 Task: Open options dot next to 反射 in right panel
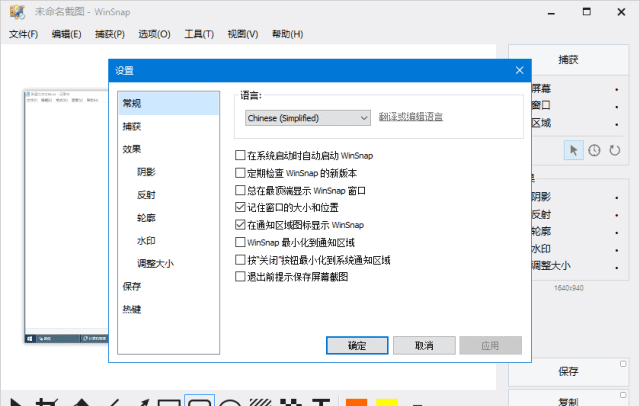click(x=617, y=215)
